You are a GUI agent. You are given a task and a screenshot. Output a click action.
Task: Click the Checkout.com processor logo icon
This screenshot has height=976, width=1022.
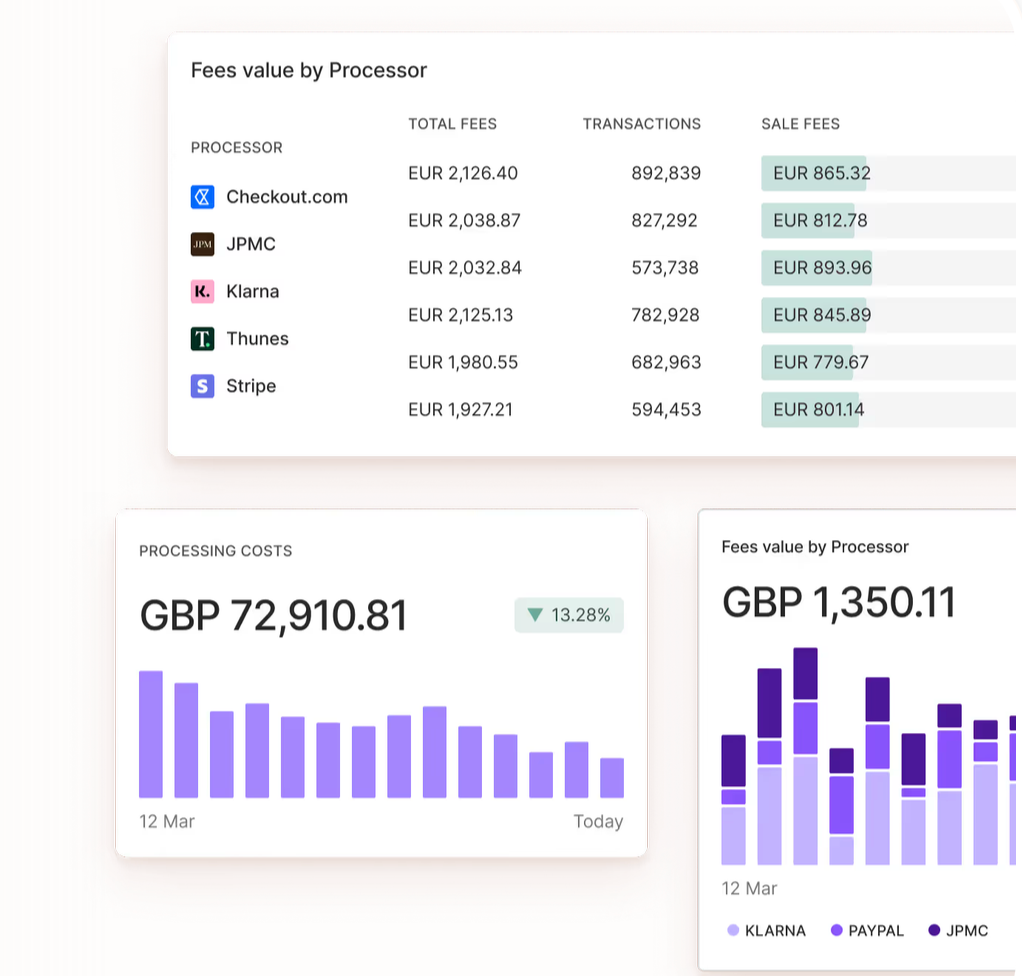tap(202, 197)
